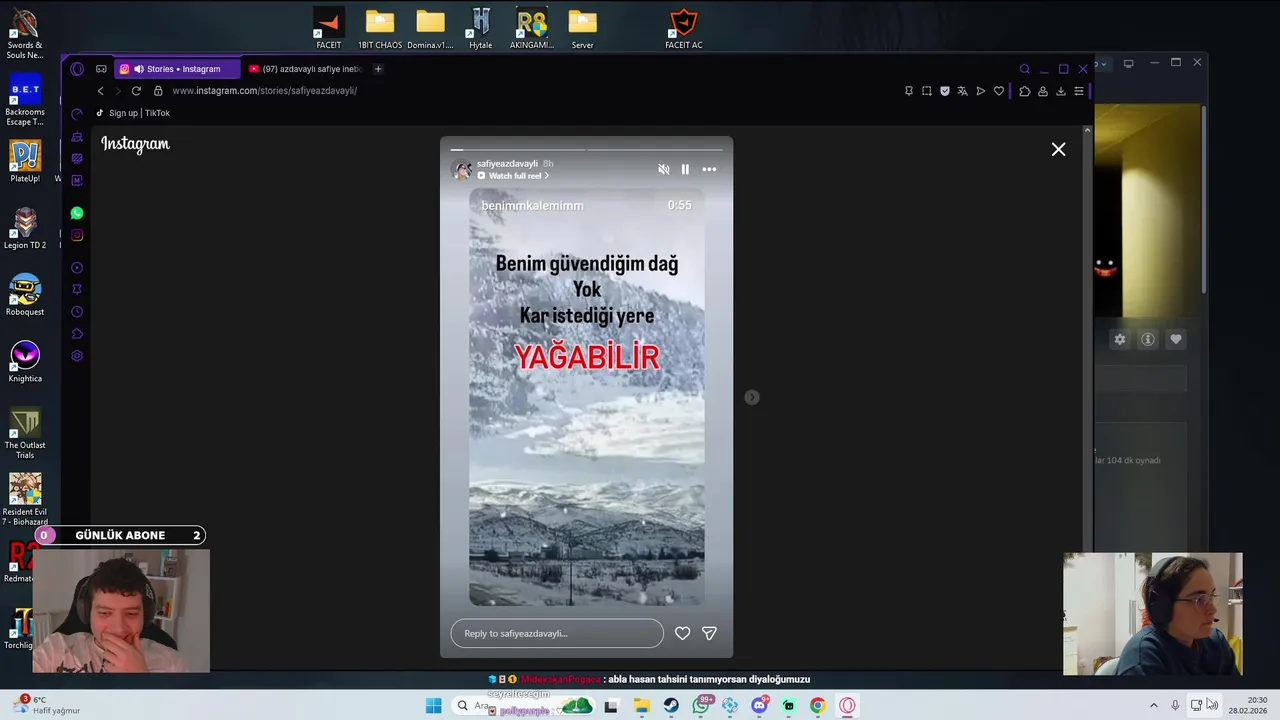
Task: Open PlateUp! desktop shortcut
Action: pos(25,162)
